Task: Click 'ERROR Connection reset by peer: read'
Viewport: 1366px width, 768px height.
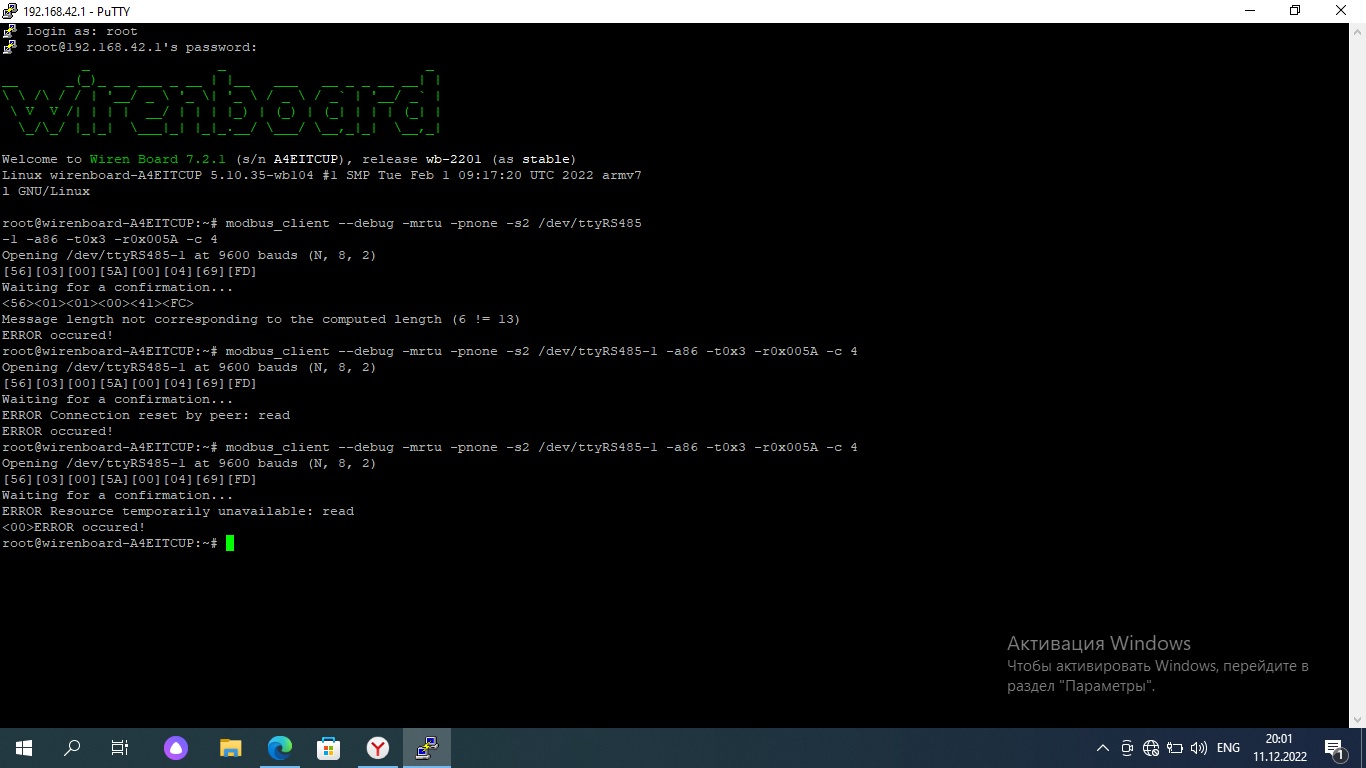Action: 146,415
